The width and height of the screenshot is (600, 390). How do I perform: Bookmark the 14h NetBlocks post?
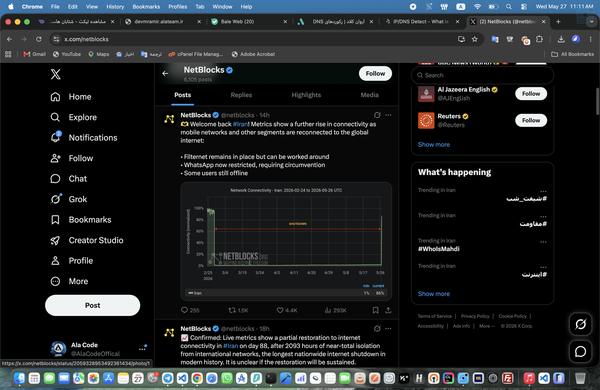pos(376,310)
